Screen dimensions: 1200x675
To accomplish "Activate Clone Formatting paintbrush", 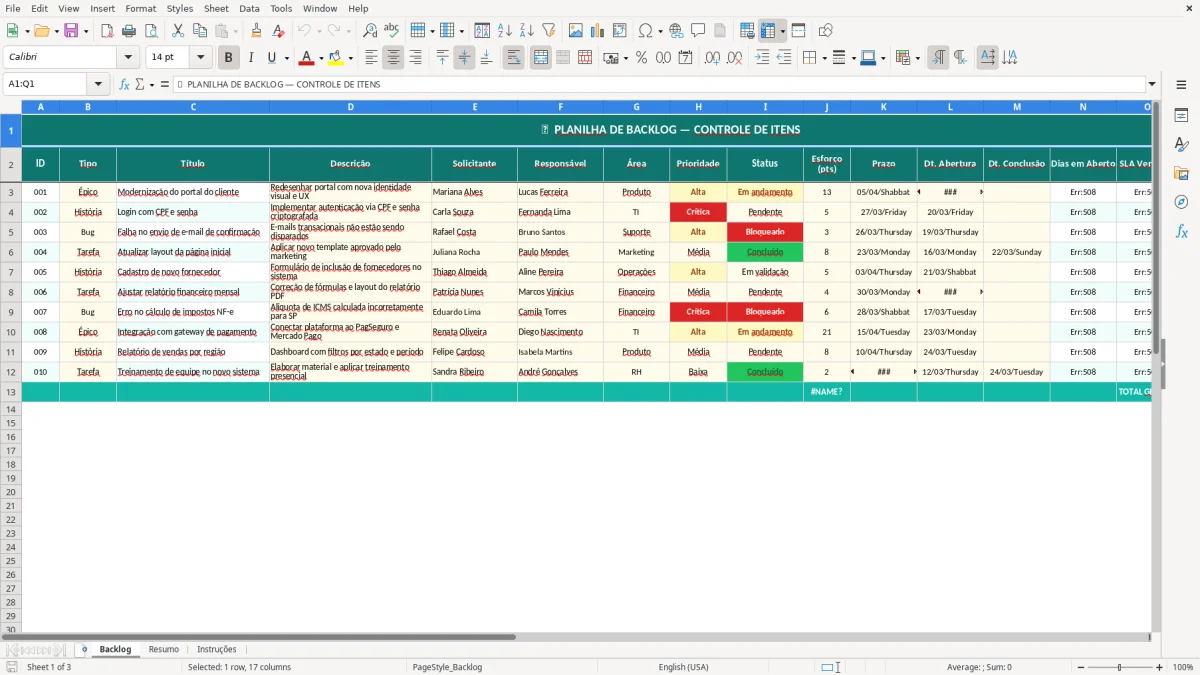I will (256, 31).
